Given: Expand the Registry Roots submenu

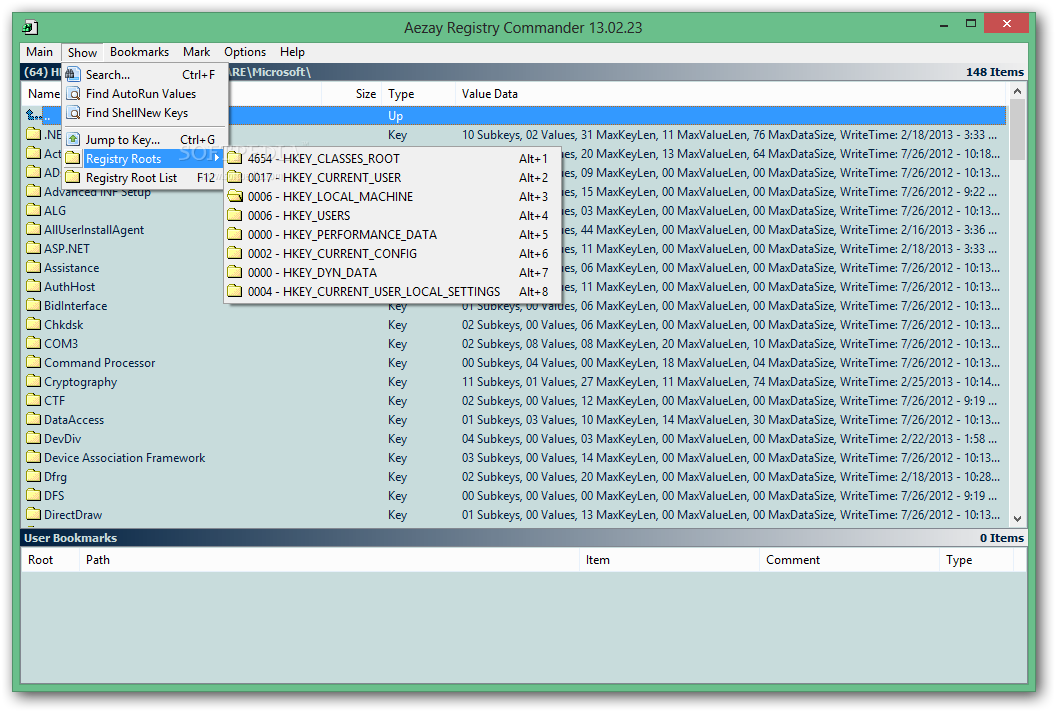Looking at the screenshot, I should [144, 159].
